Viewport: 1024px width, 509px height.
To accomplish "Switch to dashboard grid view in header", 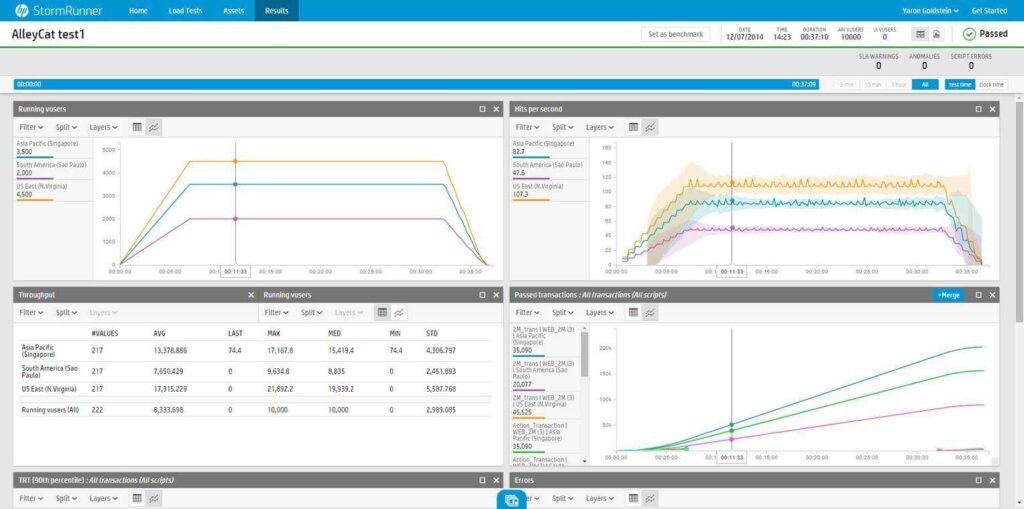I will (920, 34).
